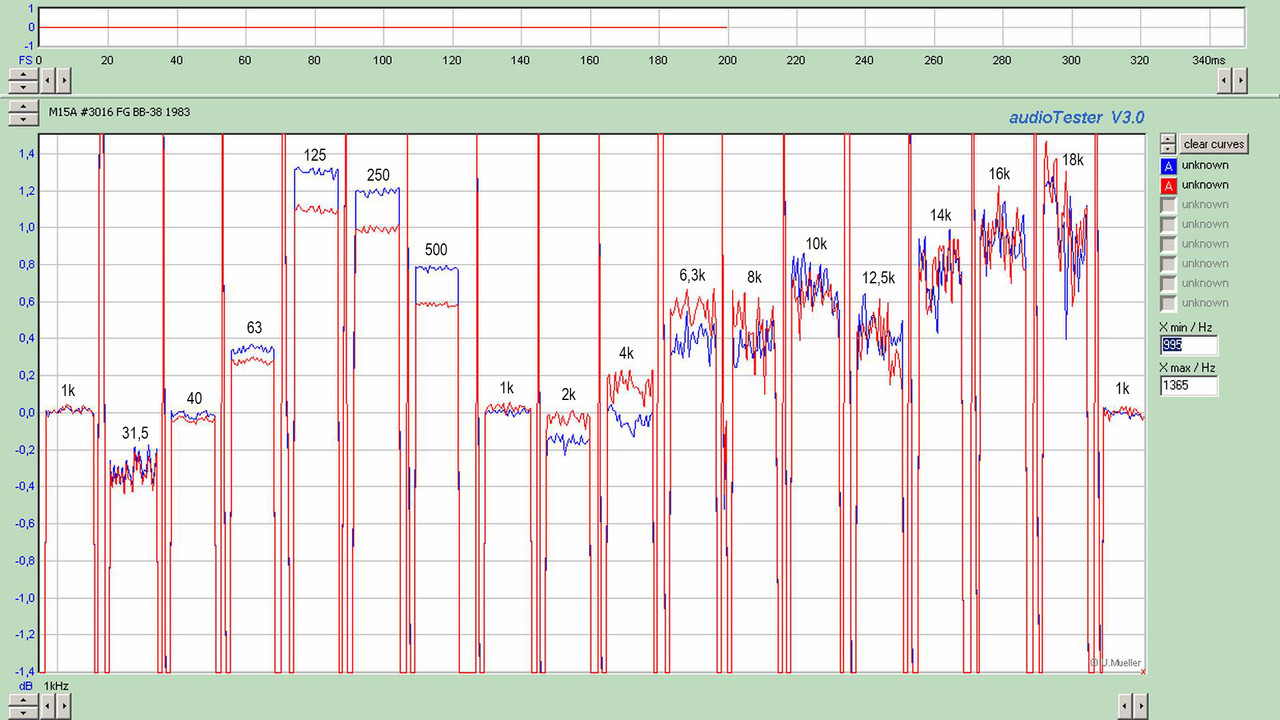1280x720 pixels.
Task: Click the audioTester V3.0 label
Action: [x=1076, y=117]
